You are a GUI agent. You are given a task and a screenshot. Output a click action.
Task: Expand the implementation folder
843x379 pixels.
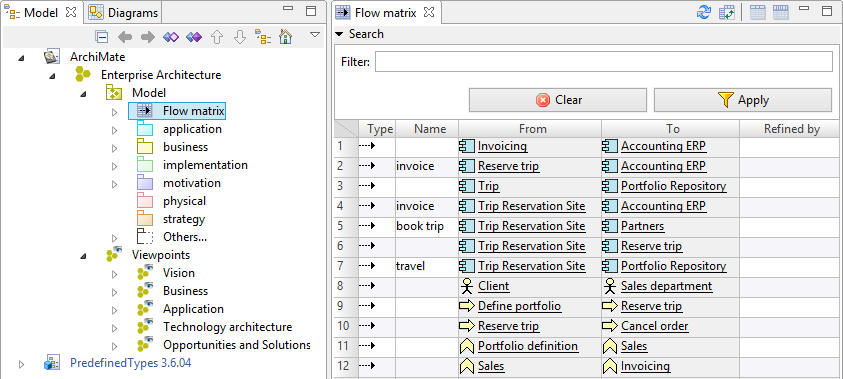point(114,166)
